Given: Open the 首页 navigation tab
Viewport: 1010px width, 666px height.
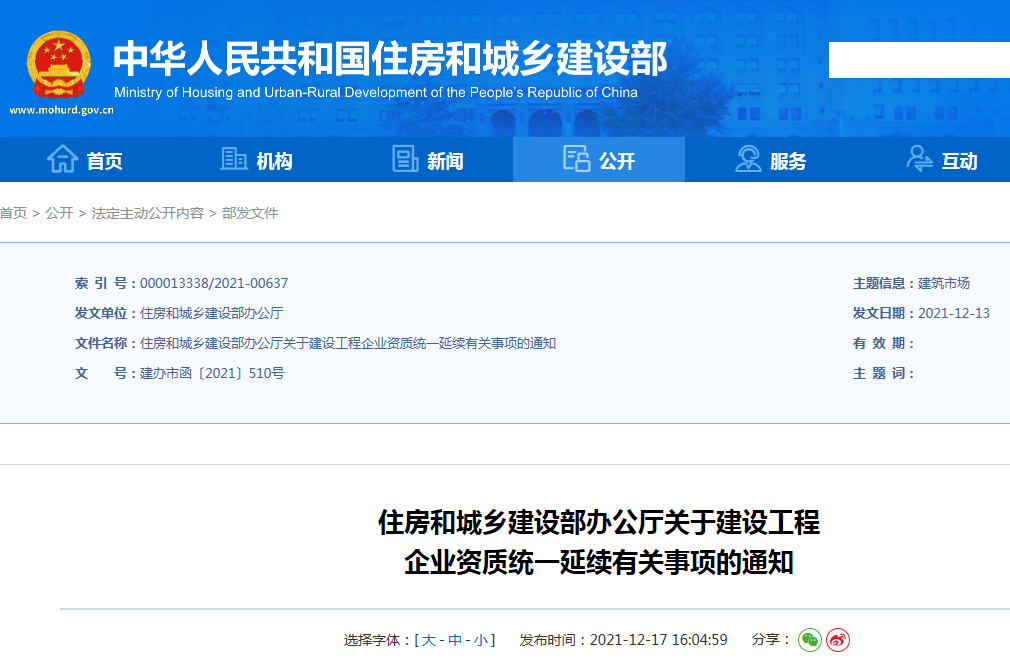Looking at the screenshot, I should pos(85,159).
